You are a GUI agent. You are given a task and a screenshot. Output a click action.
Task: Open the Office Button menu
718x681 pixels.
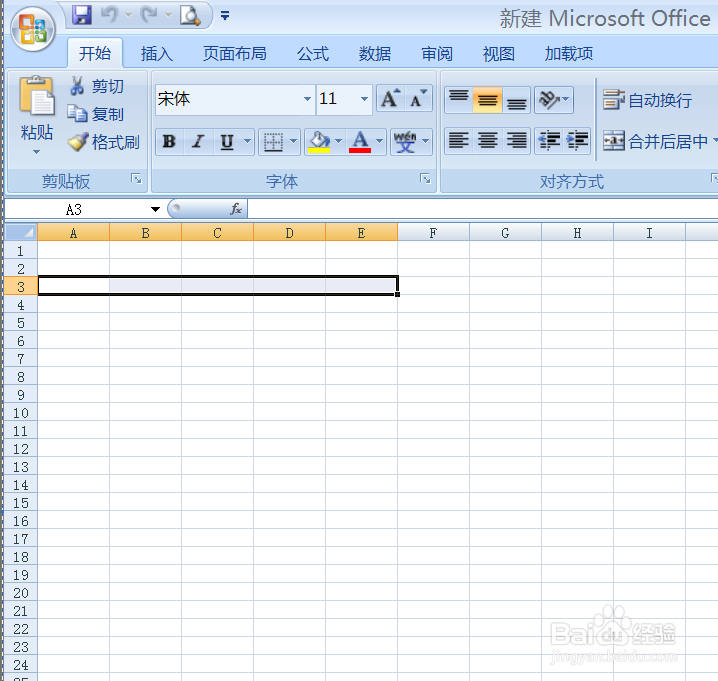click(x=33, y=29)
